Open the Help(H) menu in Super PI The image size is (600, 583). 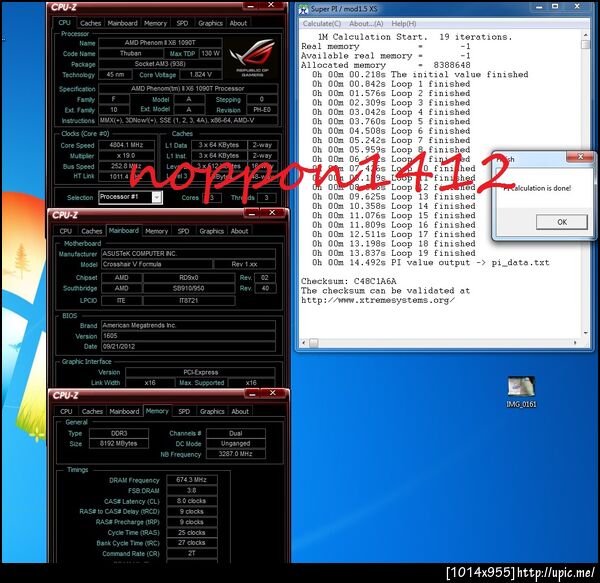pos(404,24)
